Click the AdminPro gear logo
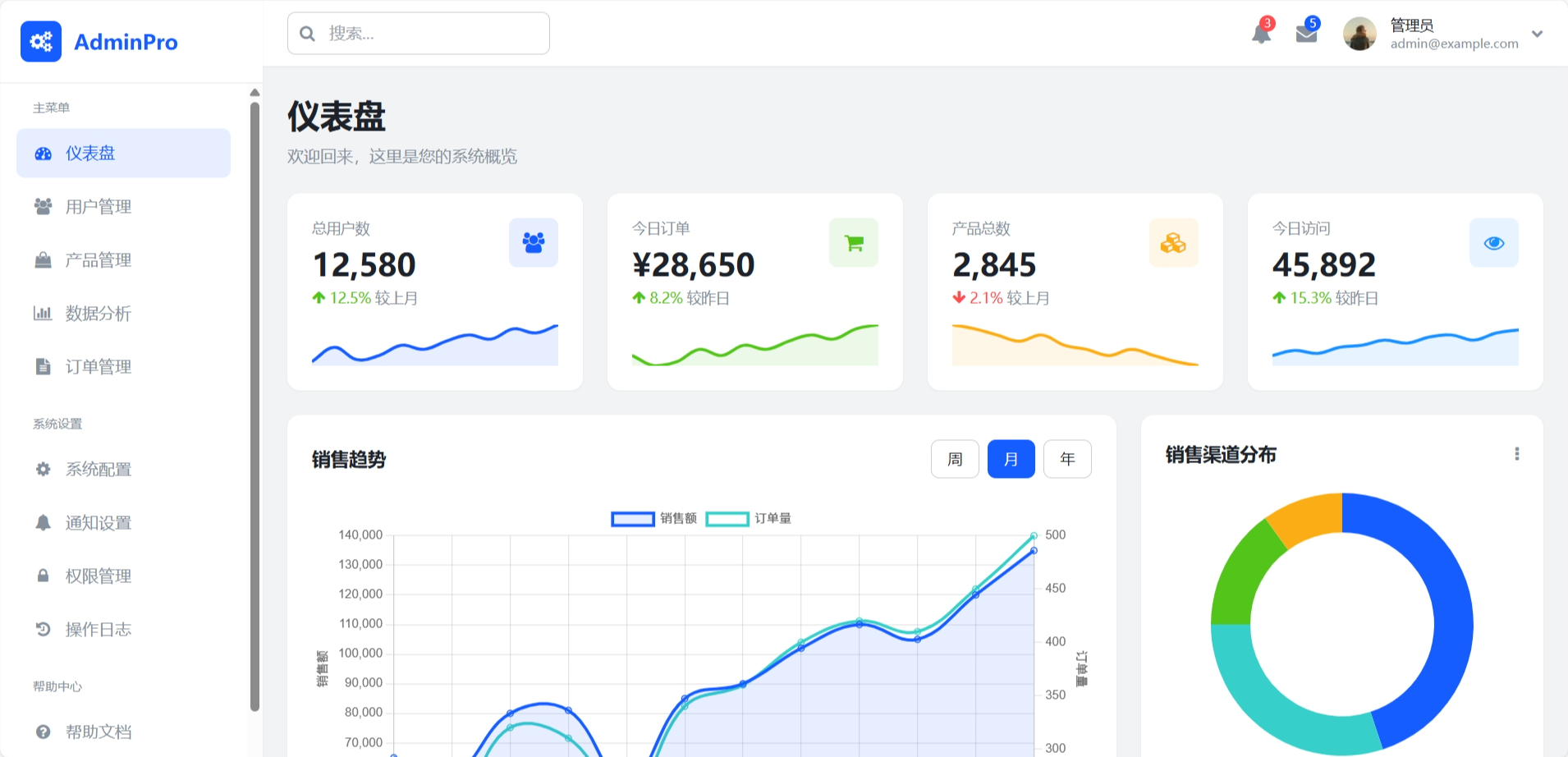The width and height of the screenshot is (1568, 757). [41, 42]
